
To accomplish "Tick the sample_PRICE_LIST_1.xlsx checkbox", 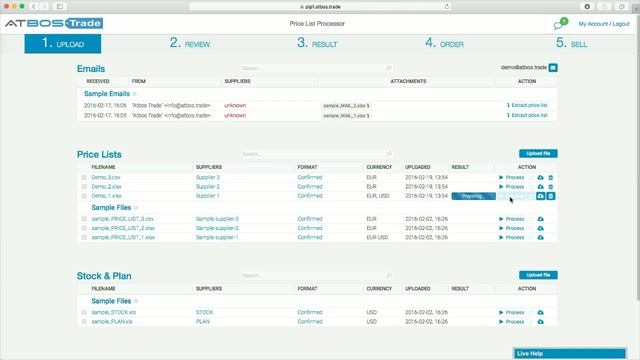I will point(84,238).
